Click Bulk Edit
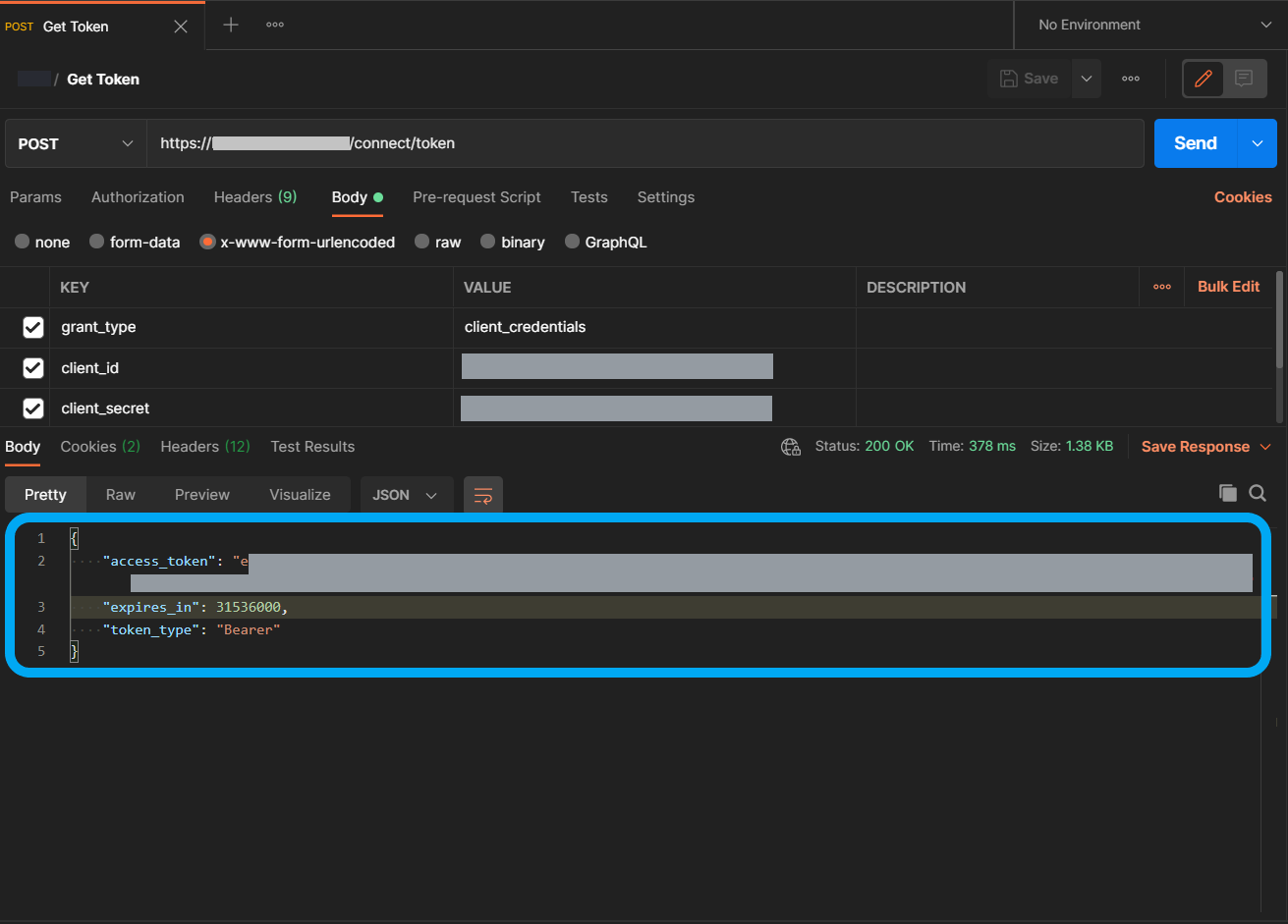This screenshot has width=1288, height=924. (x=1228, y=287)
